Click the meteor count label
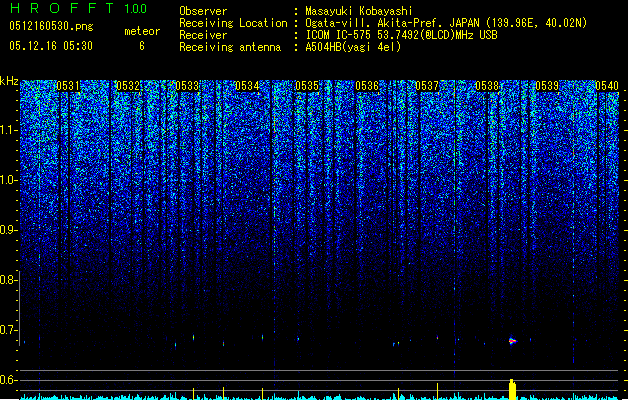Image resolution: width=629 pixels, height=400 pixels. tap(142, 31)
